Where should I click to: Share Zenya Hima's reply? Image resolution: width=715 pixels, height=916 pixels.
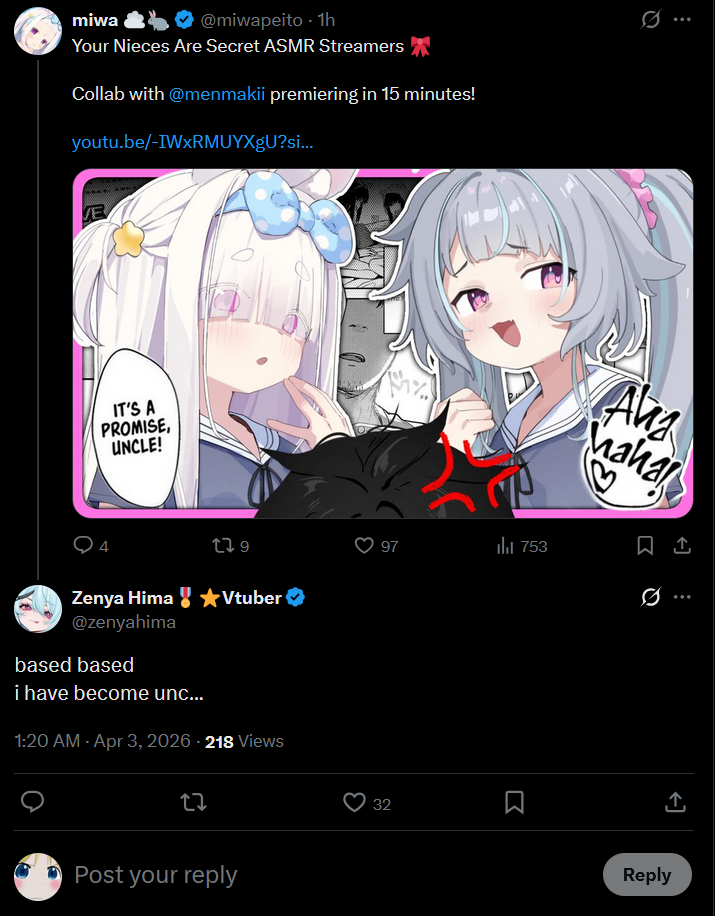point(675,802)
